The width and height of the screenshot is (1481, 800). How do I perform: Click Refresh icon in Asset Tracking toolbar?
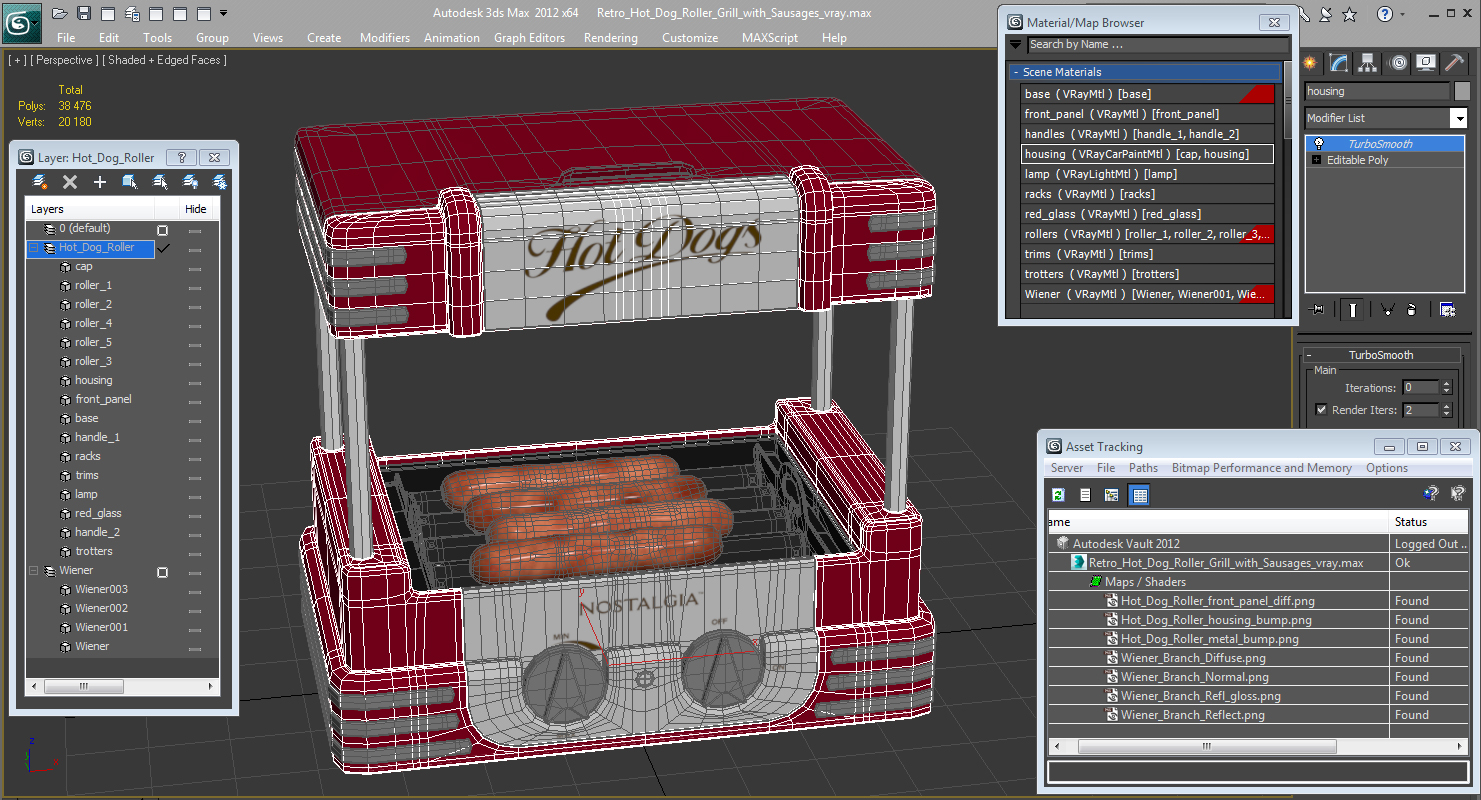coord(1059,494)
